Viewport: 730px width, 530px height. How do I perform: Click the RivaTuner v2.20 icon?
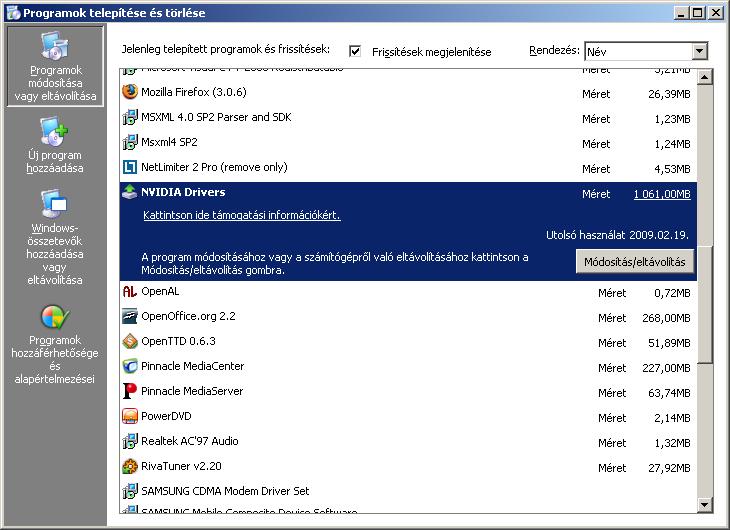point(130,466)
